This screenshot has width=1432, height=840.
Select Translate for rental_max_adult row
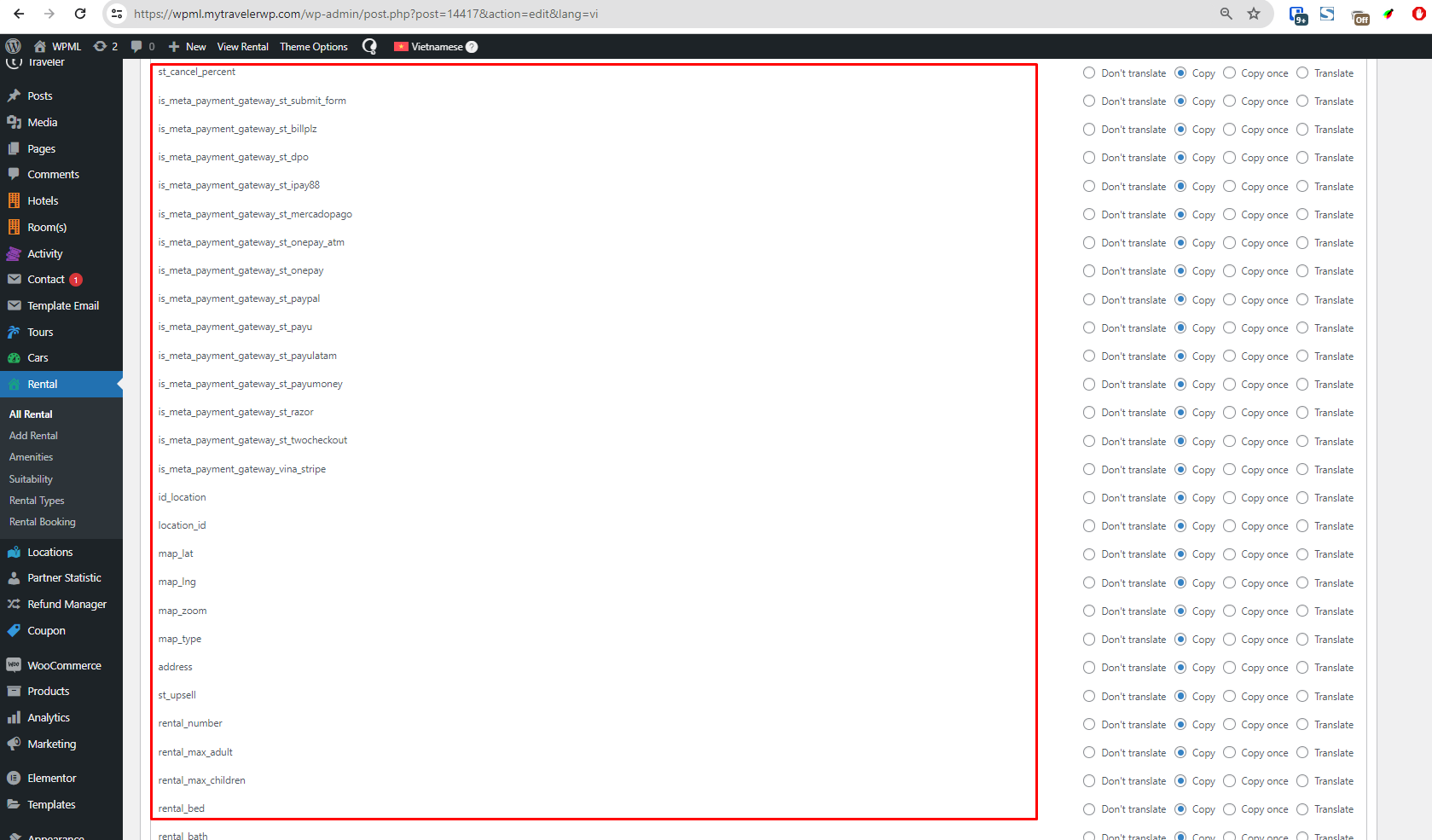[x=1302, y=753]
